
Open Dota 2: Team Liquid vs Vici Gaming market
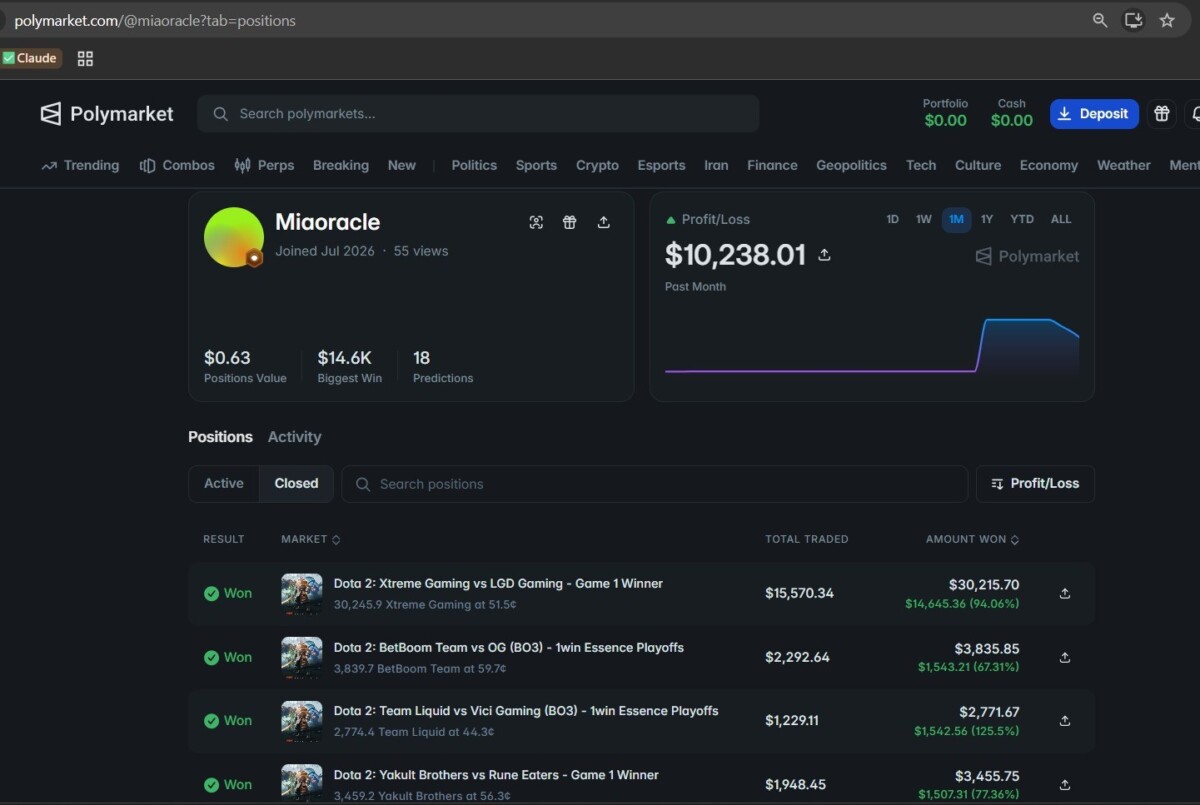(526, 711)
